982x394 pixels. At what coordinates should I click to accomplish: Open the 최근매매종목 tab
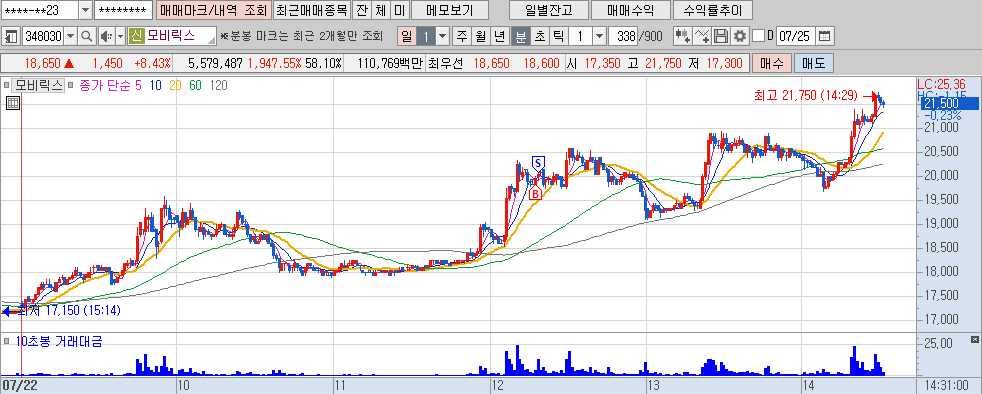312,11
